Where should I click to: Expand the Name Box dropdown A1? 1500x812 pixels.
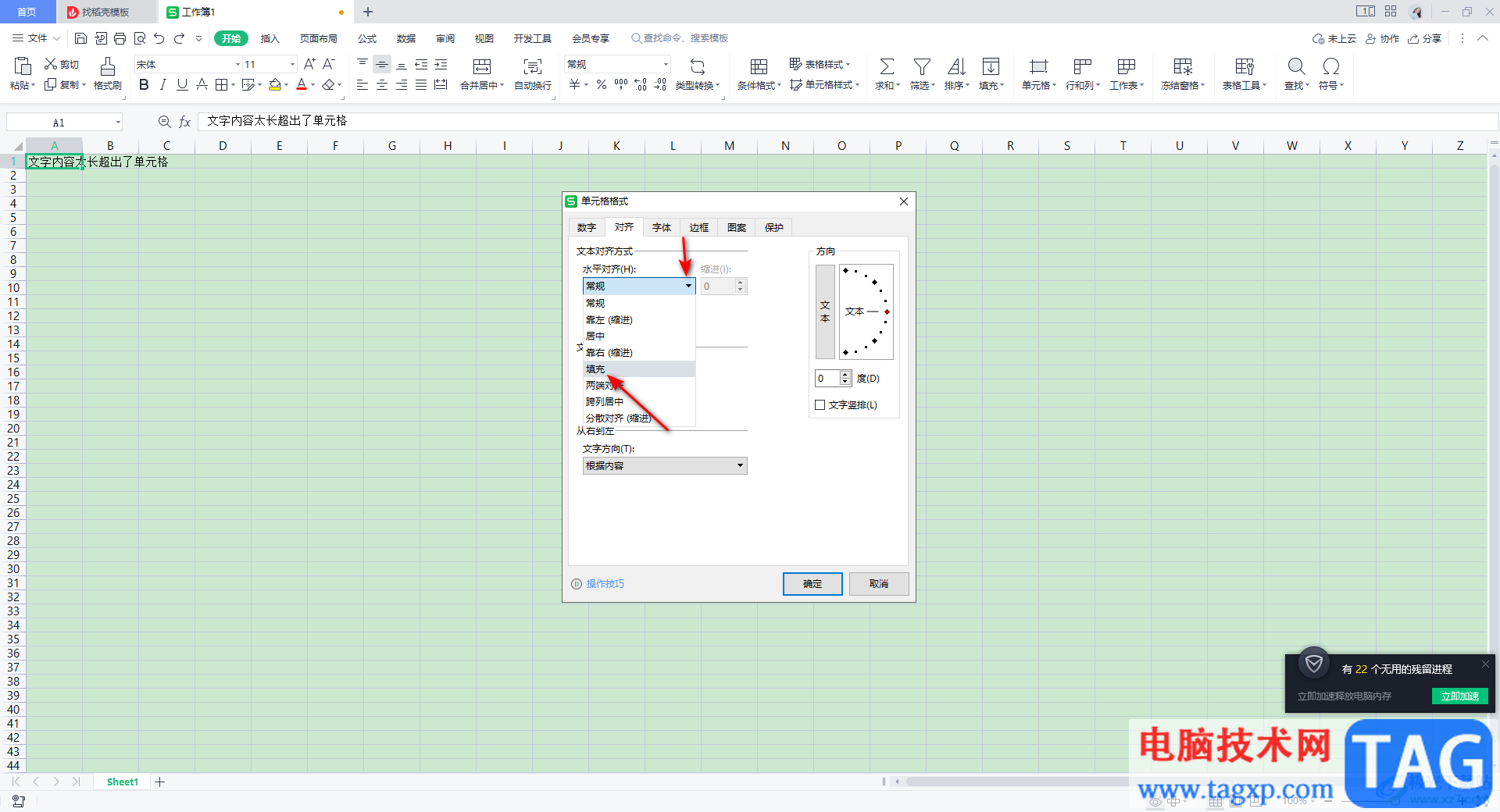point(118,122)
